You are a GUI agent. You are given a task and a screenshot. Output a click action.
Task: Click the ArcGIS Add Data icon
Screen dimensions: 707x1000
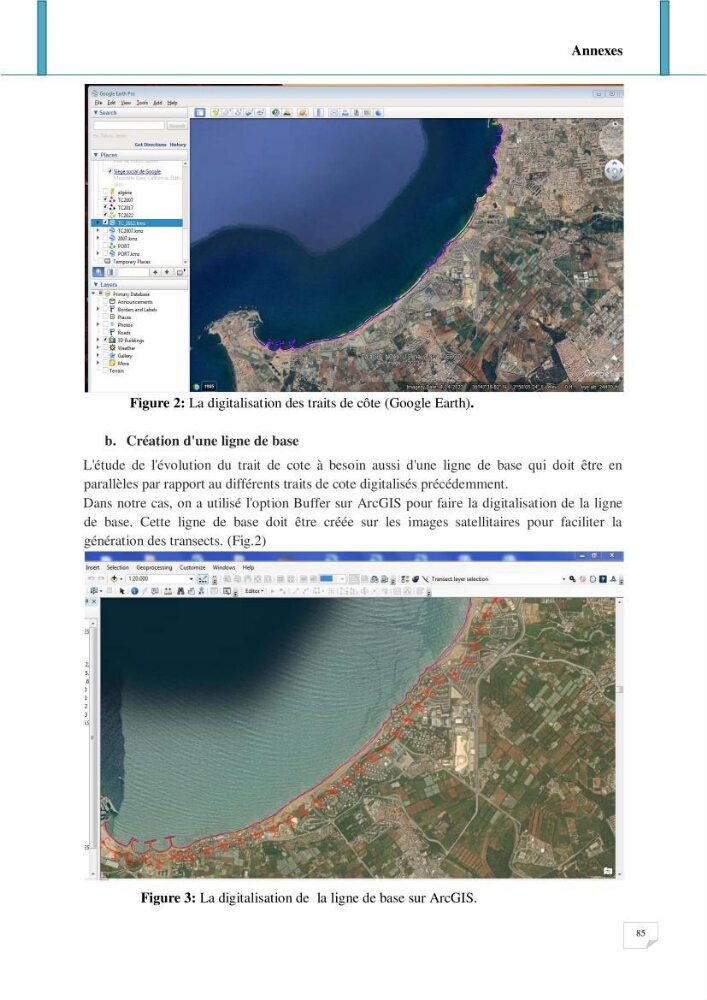coord(113,578)
